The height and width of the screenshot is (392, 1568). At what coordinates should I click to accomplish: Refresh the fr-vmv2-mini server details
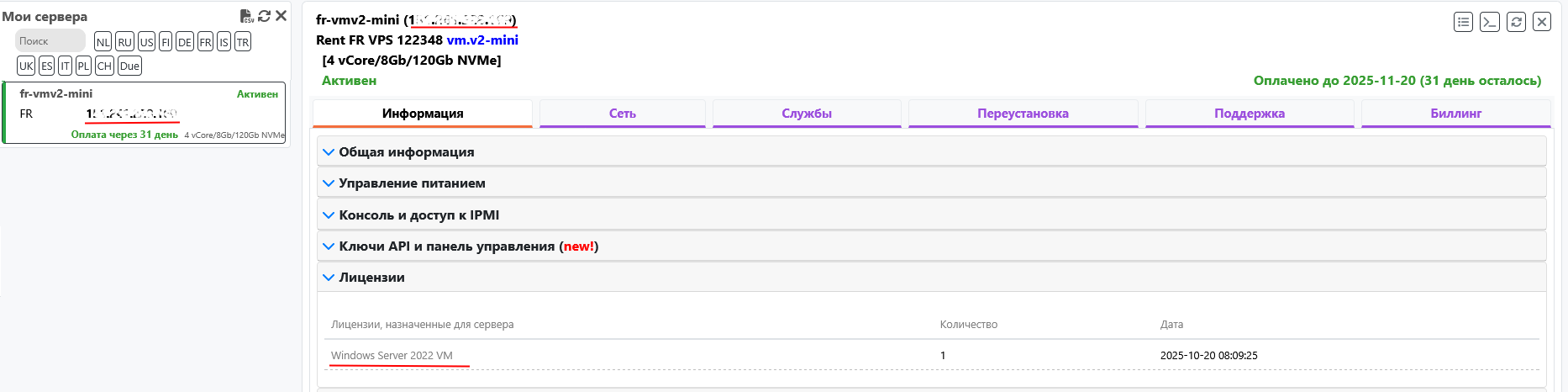coord(1516,22)
